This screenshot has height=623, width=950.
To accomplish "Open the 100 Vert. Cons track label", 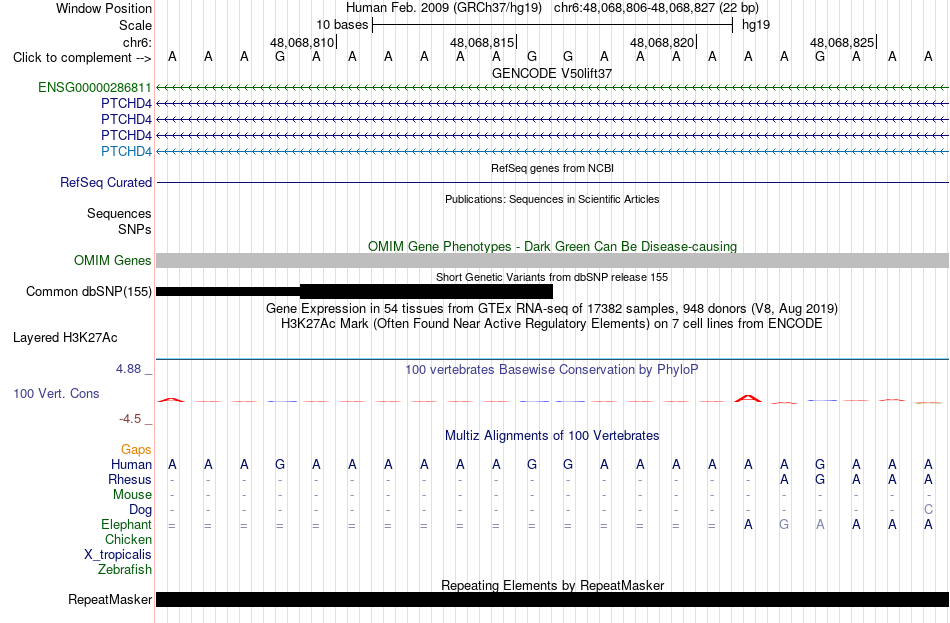I will (x=56, y=393).
